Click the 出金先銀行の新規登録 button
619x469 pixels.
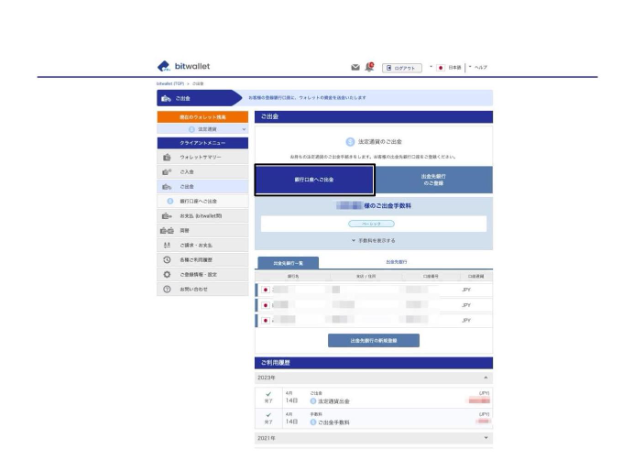[x=373, y=340]
